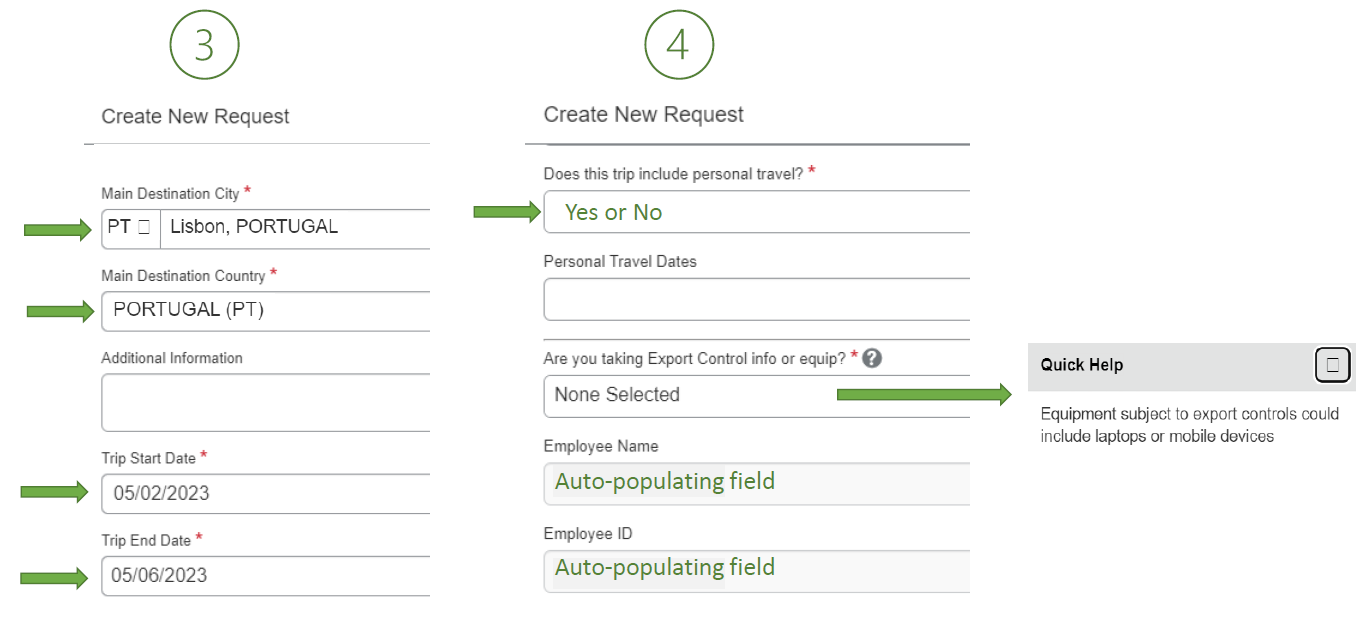The width and height of the screenshot is (1360, 622).
Task: Click into the Additional Information text box
Action: tap(266, 402)
